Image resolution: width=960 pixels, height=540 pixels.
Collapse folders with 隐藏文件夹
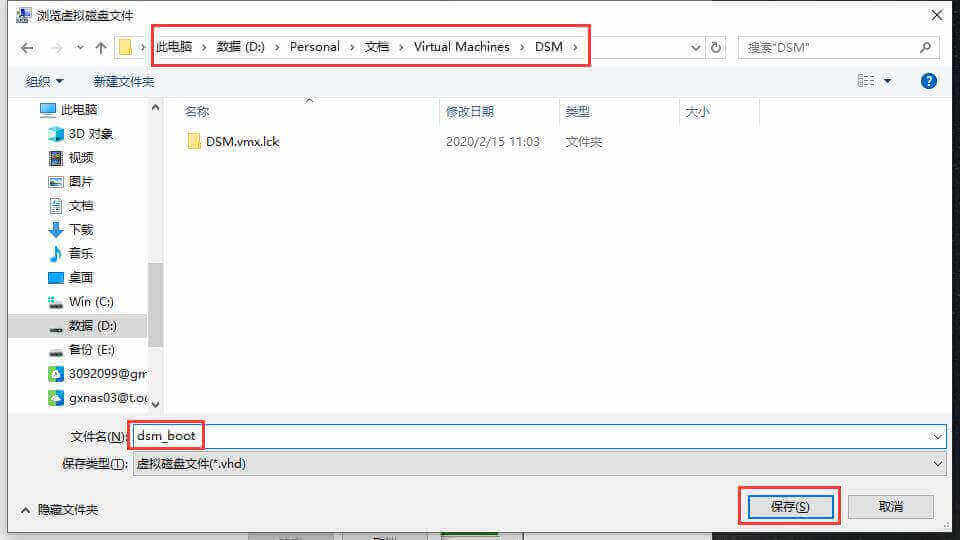[60, 509]
